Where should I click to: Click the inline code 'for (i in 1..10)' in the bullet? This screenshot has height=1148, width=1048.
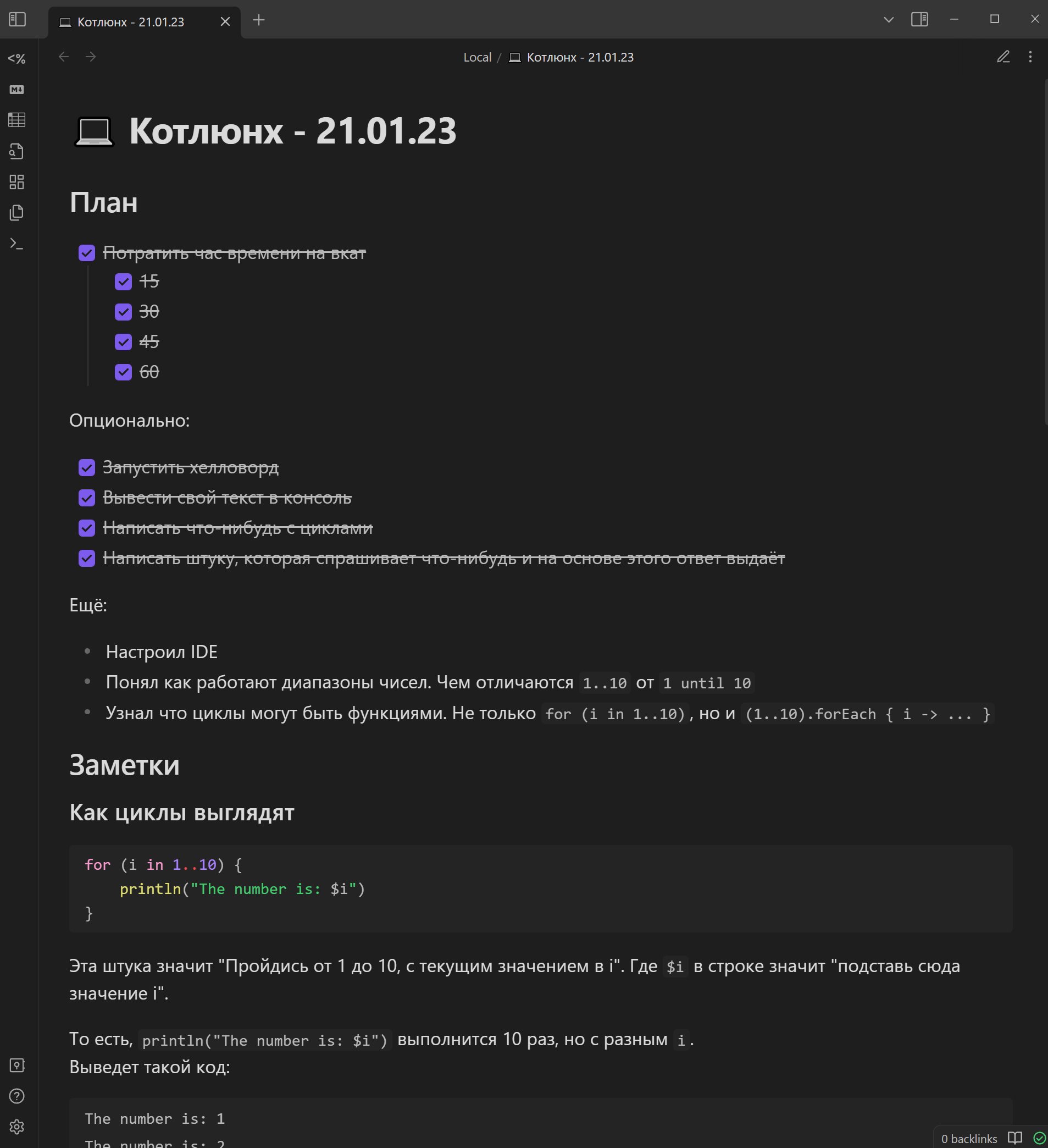point(615,714)
